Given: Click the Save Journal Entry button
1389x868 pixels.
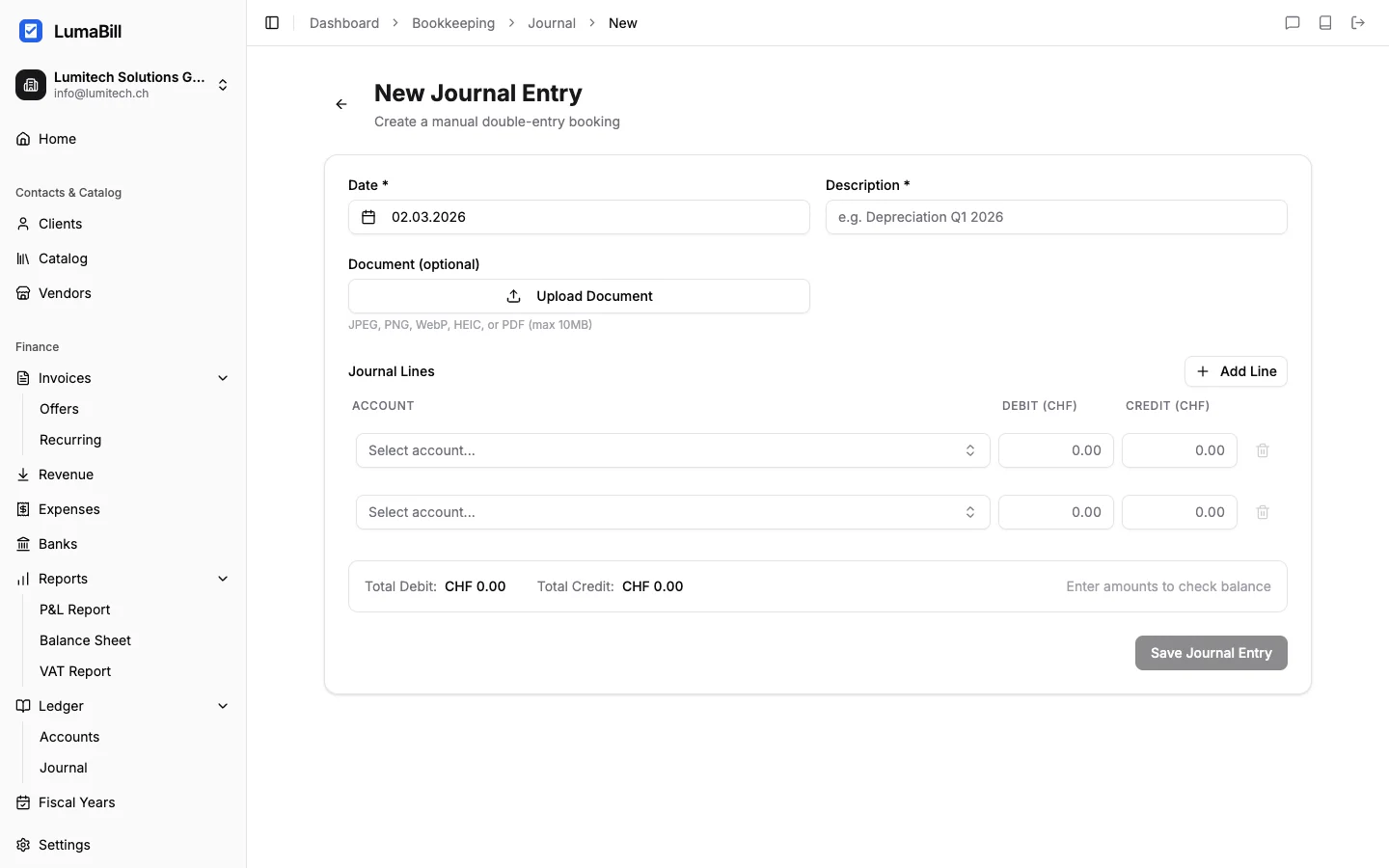Looking at the screenshot, I should (1211, 653).
